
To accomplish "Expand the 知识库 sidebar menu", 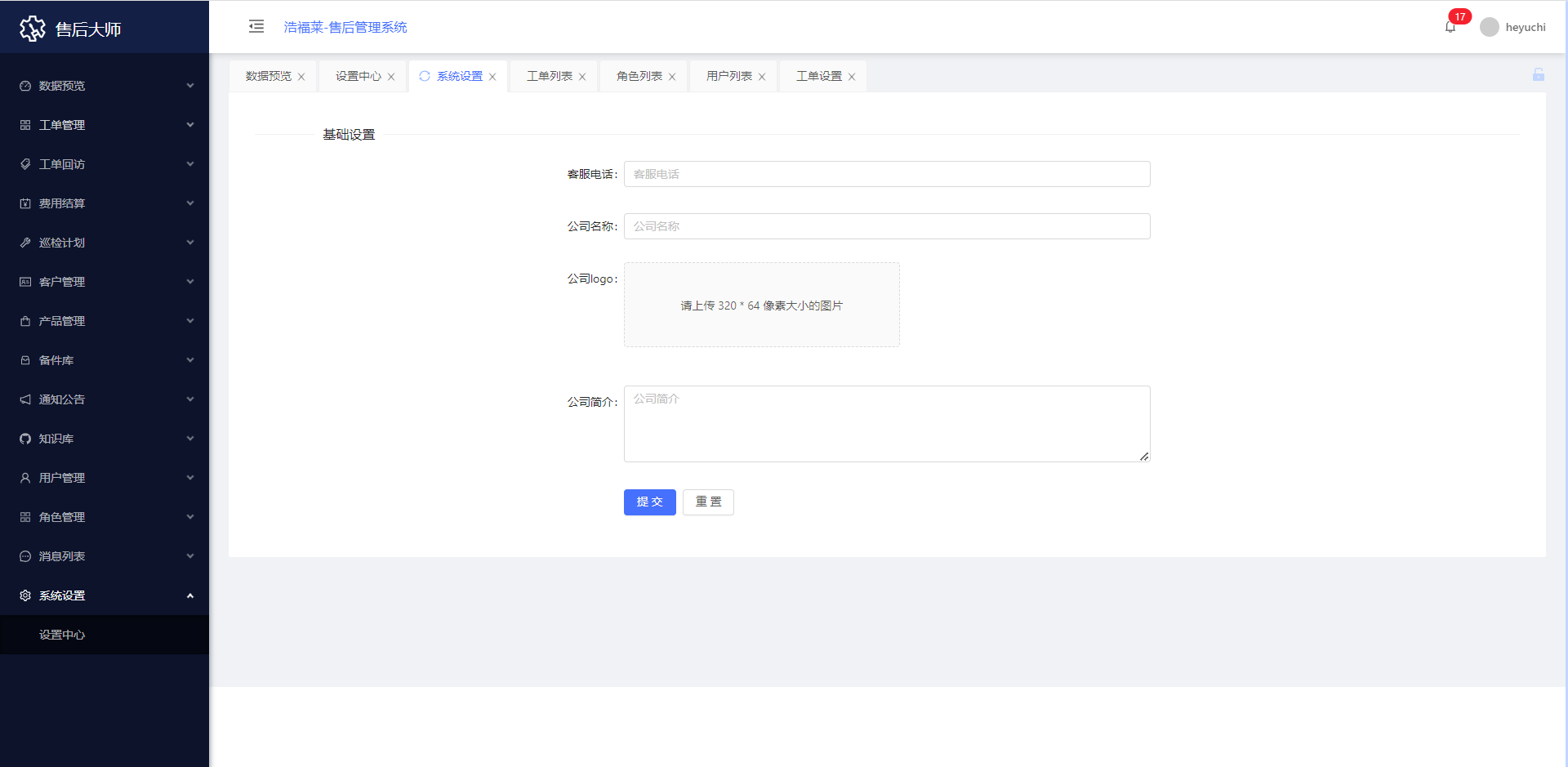I will [105, 439].
